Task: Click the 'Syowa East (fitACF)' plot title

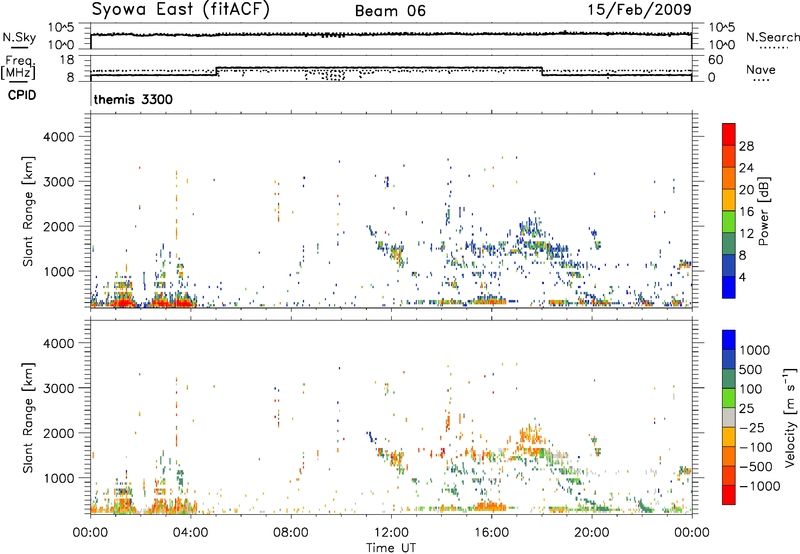Action: [x=180, y=10]
